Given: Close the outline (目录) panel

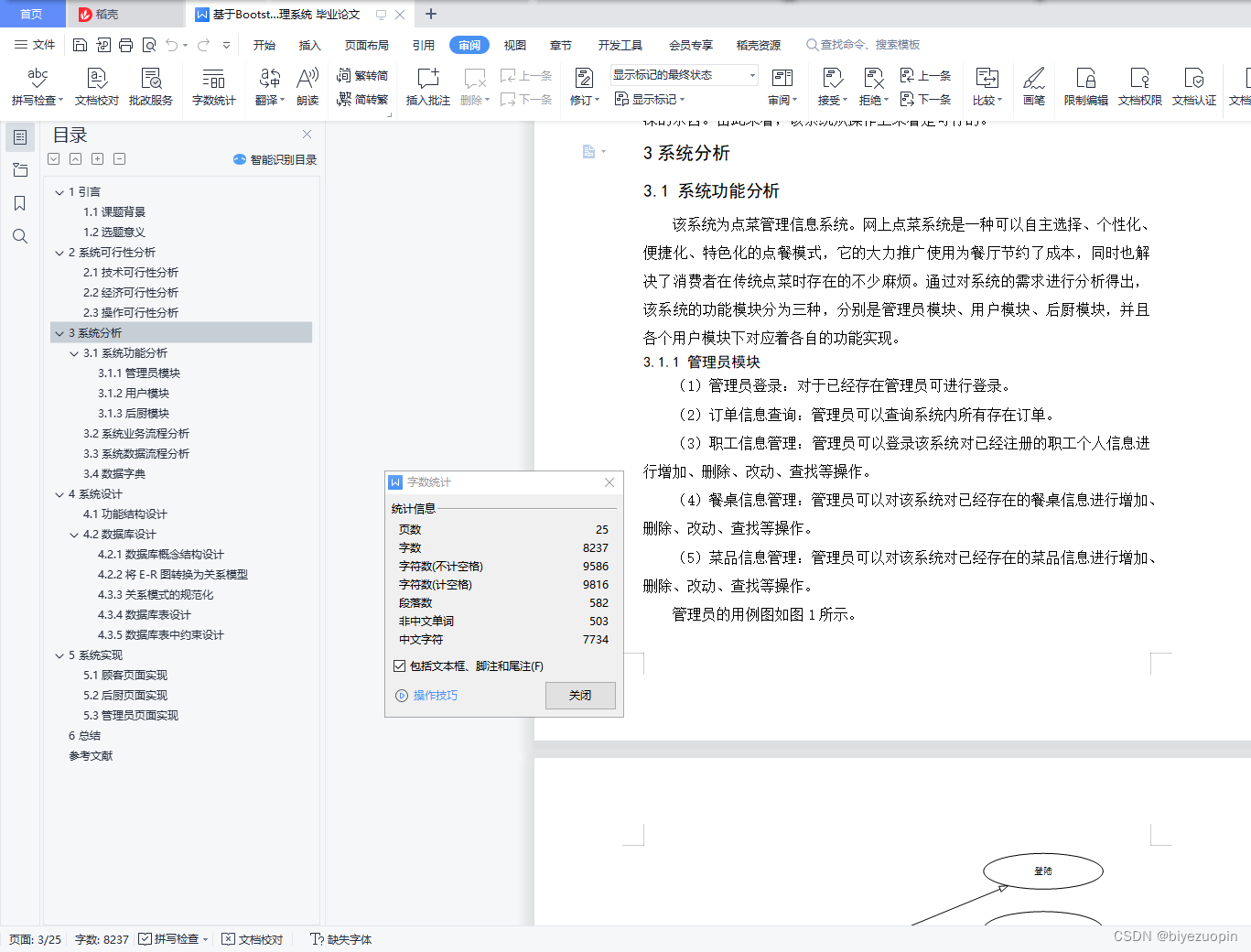Looking at the screenshot, I should (x=307, y=134).
